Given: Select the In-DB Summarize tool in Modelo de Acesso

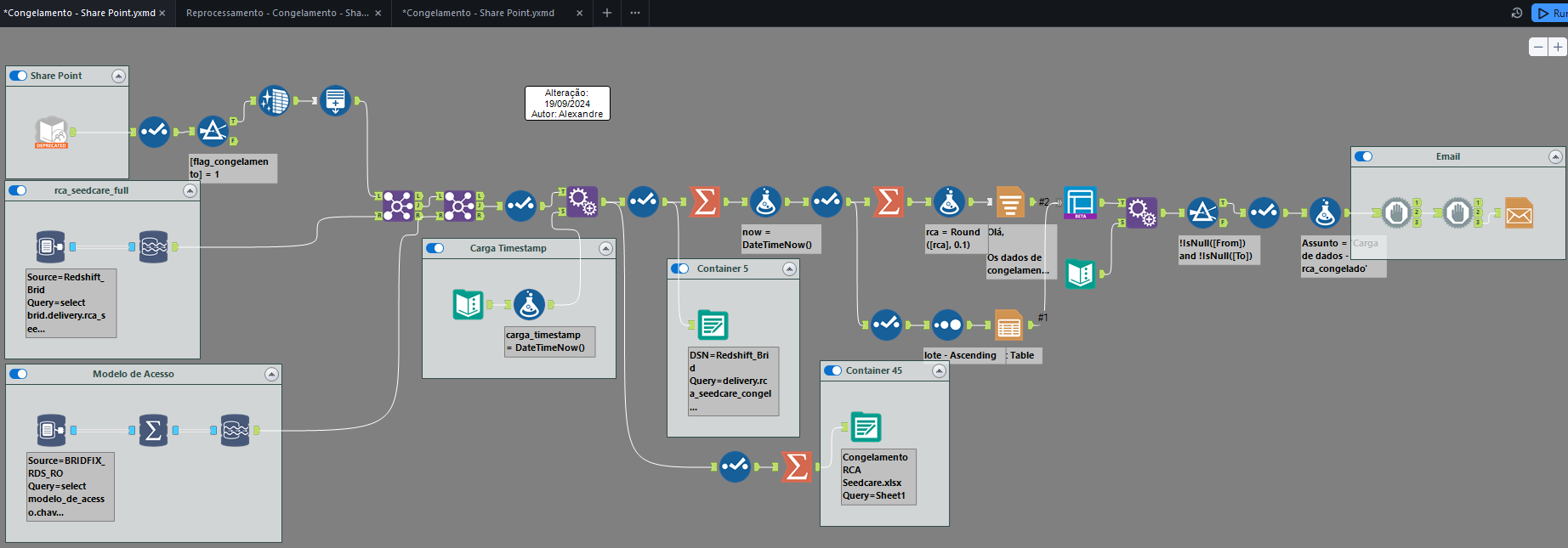Looking at the screenshot, I should click(153, 430).
